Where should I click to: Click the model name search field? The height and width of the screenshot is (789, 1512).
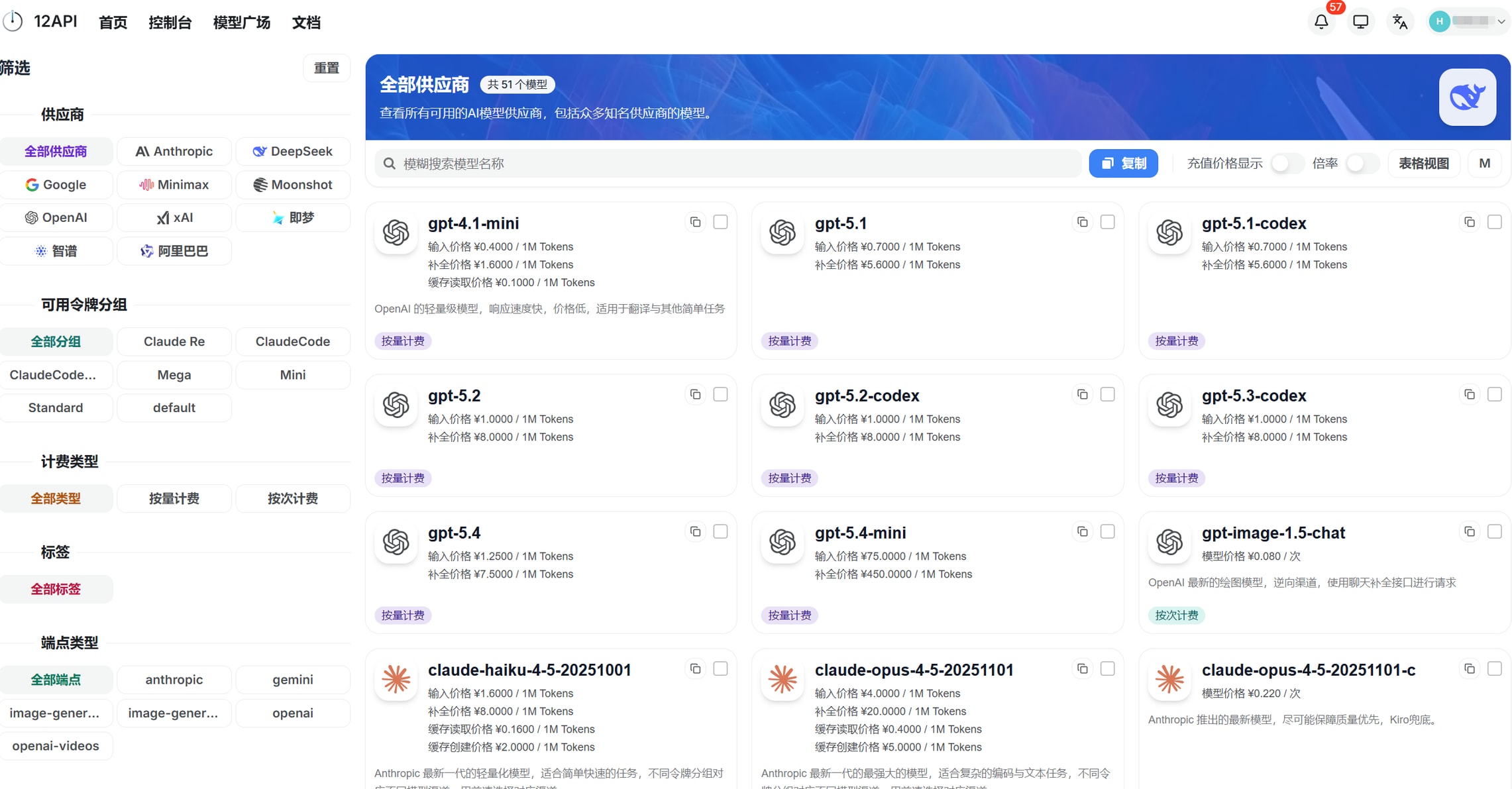[x=729, y=164]
